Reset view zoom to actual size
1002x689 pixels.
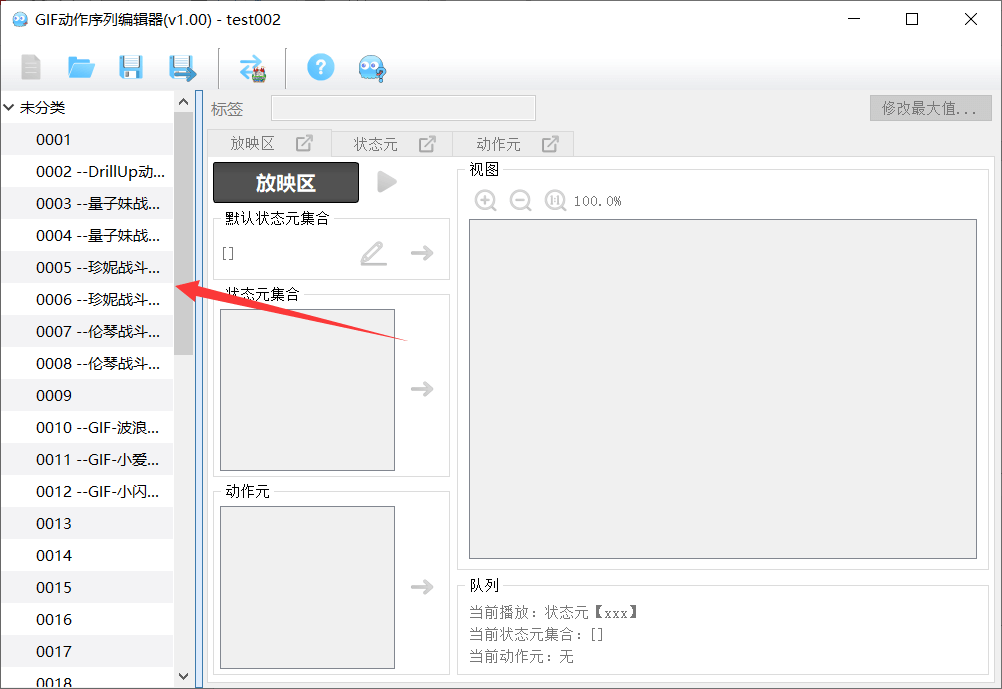tap(555, 201)
